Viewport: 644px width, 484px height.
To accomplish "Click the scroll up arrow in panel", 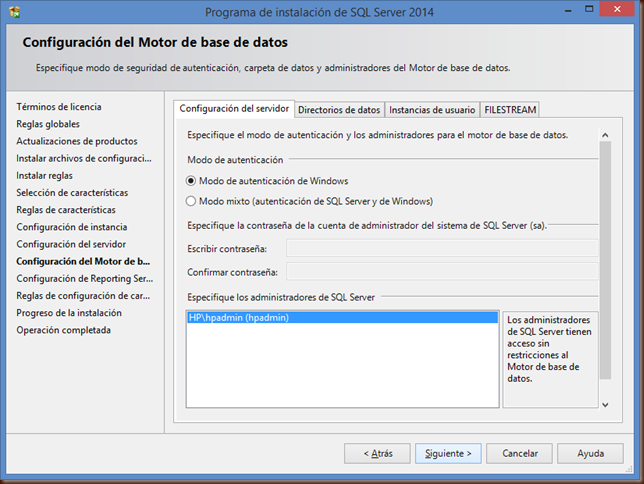I will click(x=605, y=135).
